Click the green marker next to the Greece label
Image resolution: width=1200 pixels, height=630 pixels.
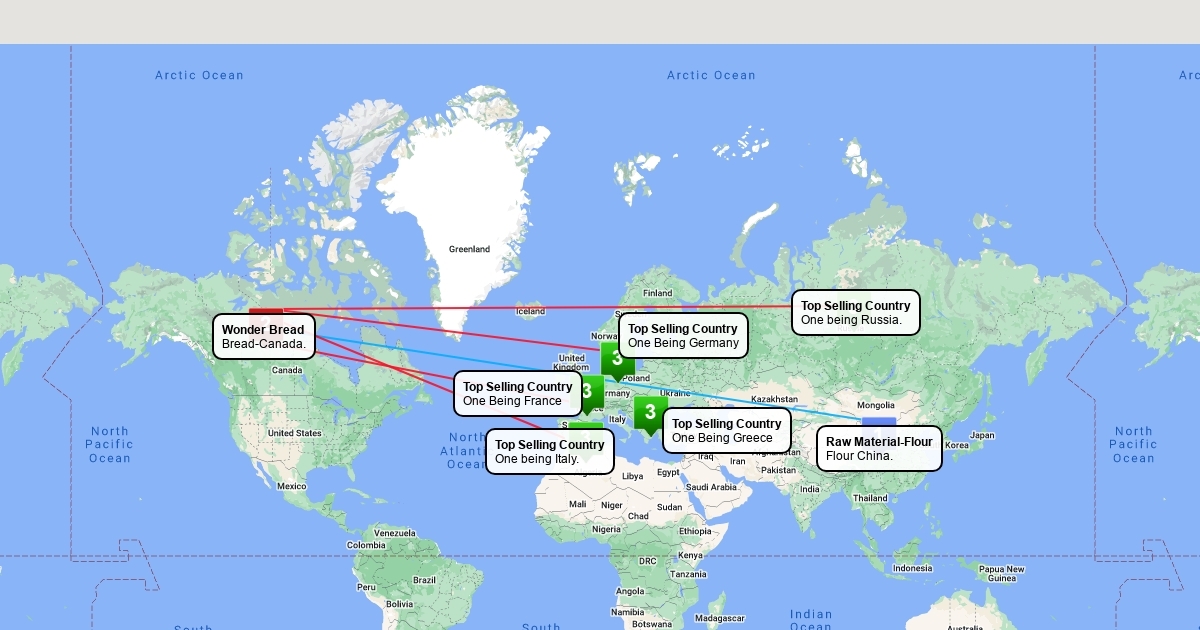(650, 412)
